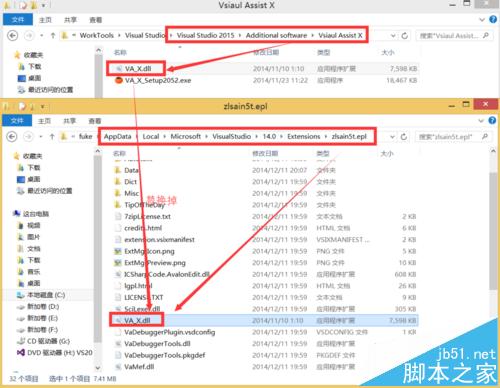Click Up arrow in Vsiaul Assist X window
Viewport: 500px width, 388px height.
(53, 35)
